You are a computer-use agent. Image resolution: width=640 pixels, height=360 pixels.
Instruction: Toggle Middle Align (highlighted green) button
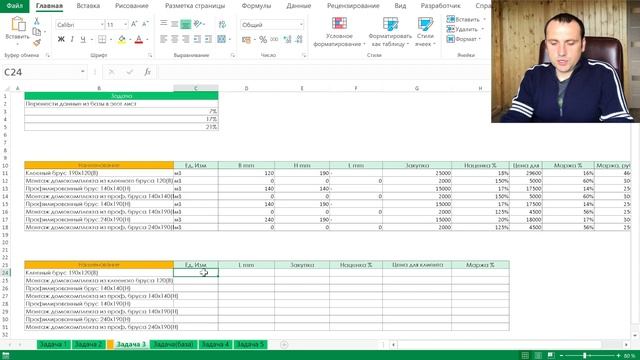pyautogui.click(x=186, y=24)
